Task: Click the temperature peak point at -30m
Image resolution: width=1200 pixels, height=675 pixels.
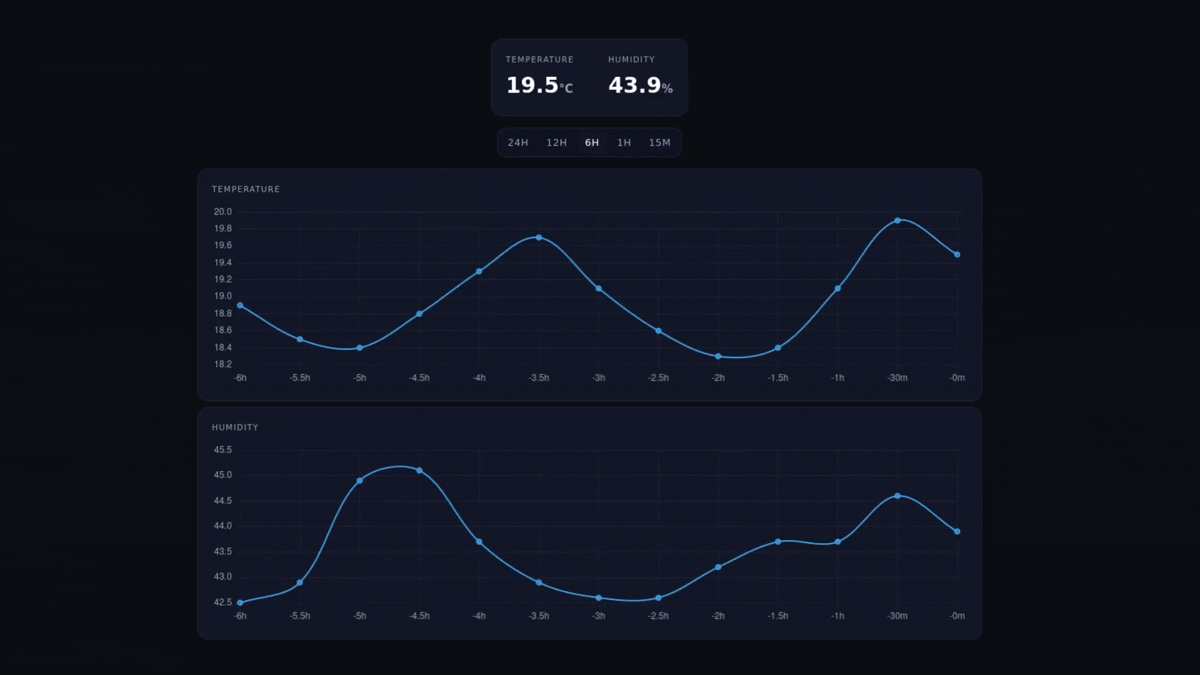Action: [898, 219]
